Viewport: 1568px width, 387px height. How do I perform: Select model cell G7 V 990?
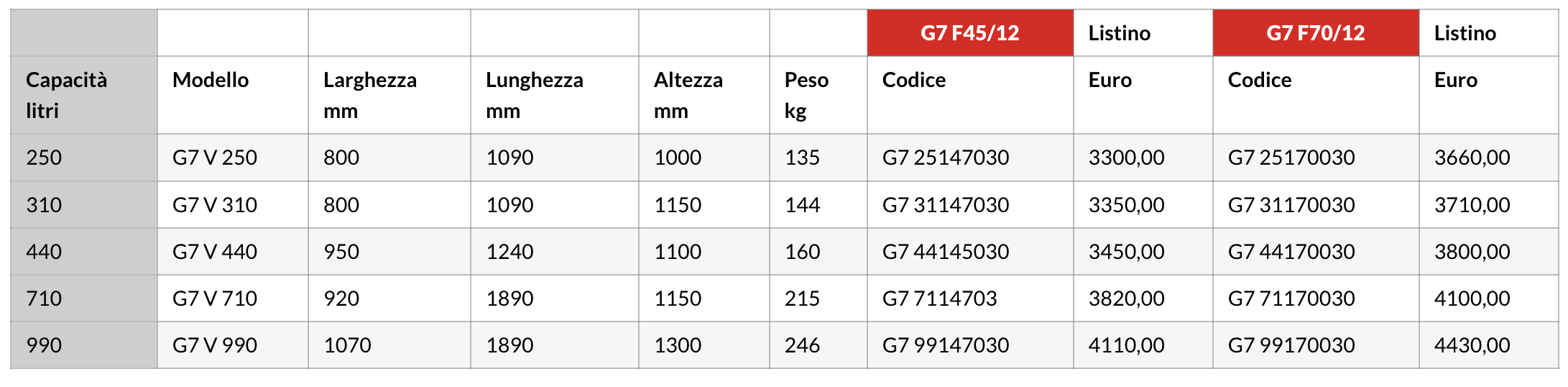[x=233, y=345]
